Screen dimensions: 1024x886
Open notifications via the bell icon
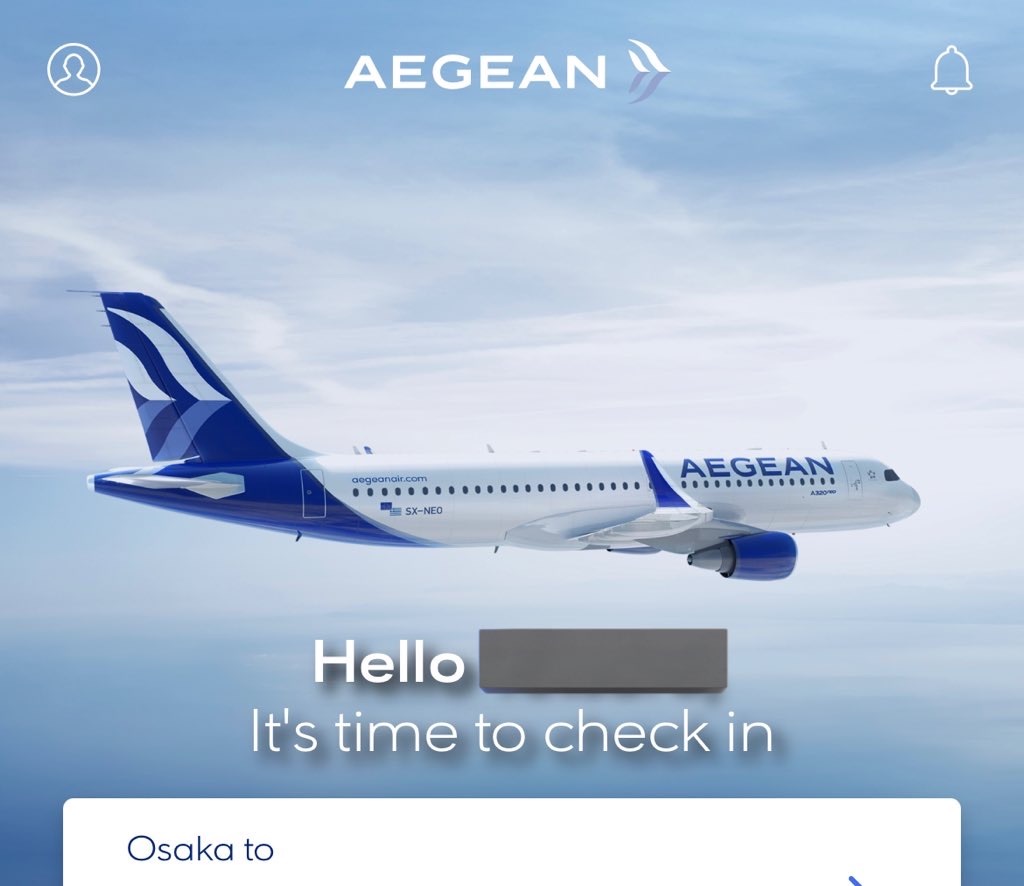[952, 70]
